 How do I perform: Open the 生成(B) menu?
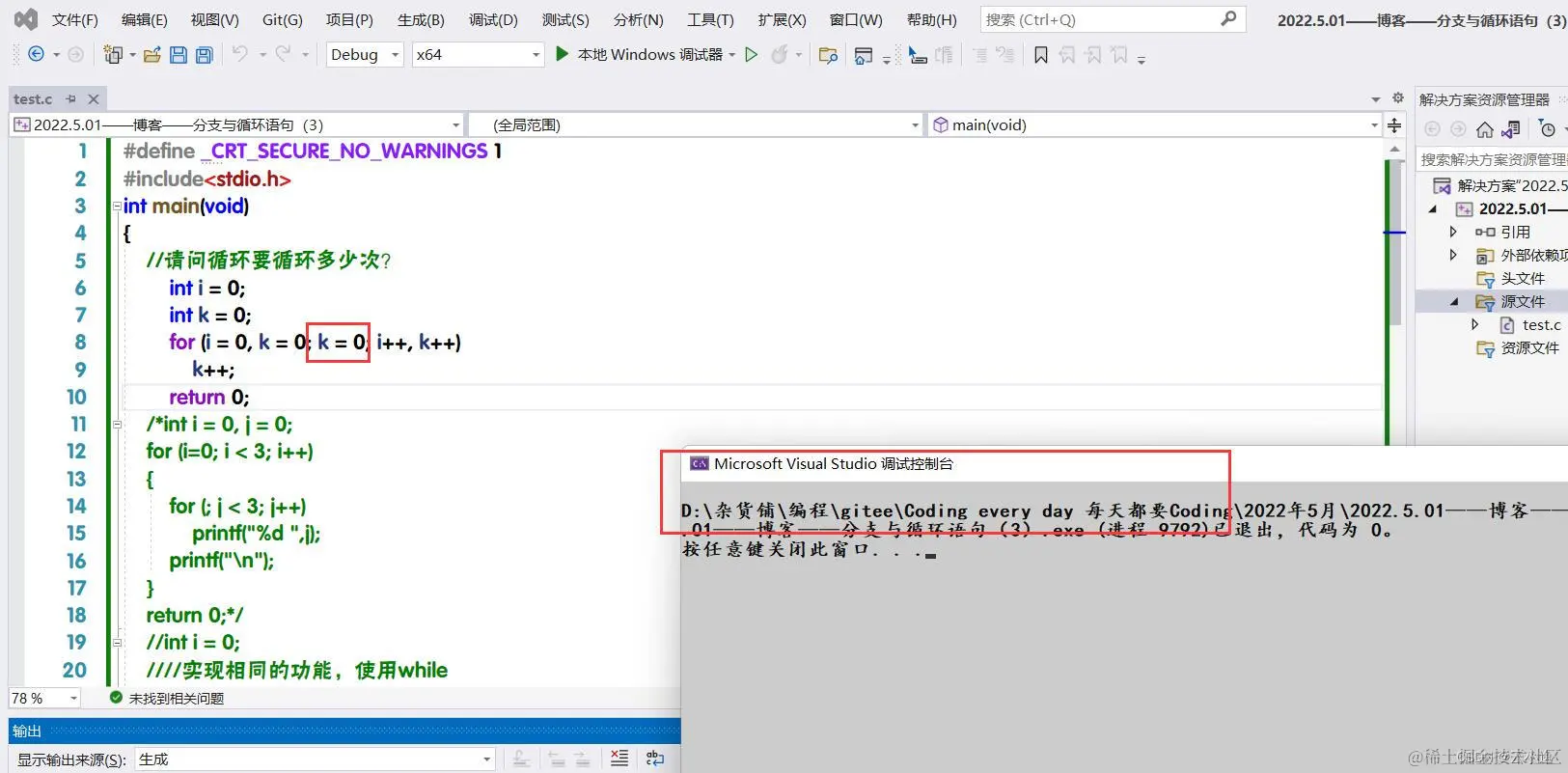[421, 19]
